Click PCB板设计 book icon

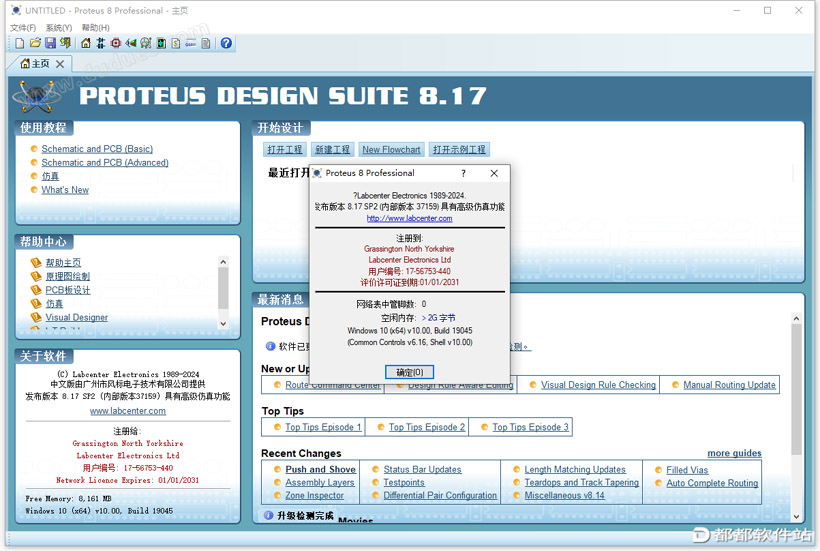click(36, 290)
